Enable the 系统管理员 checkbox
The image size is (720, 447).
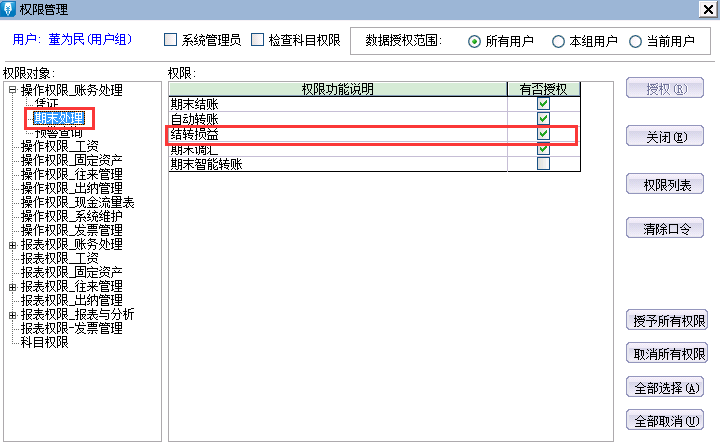click(x=170, y=41)
